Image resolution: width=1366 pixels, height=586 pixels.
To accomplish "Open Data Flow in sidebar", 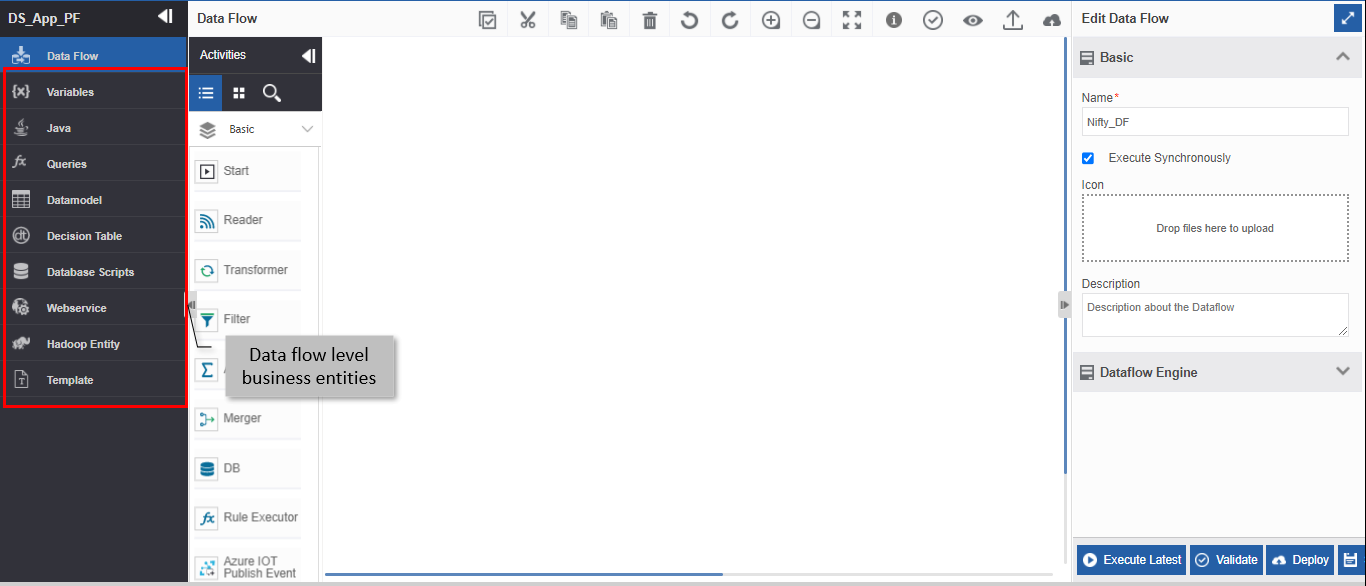I will tap(94, 56).
